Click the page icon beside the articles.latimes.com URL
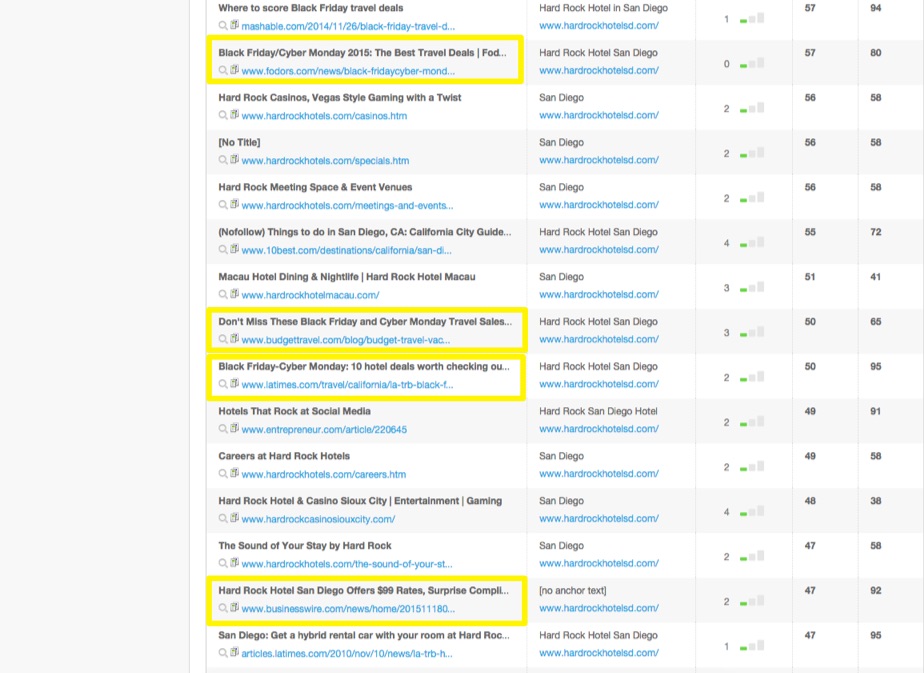The width and height of the screenshot is (924, 673). tap(235, 652)
